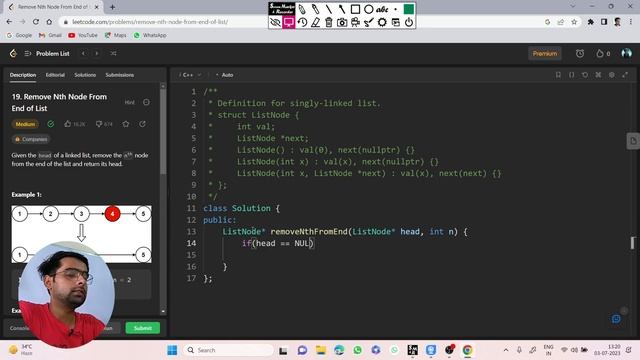This screenshot has height=360, width=640.
Task: Click the description panel vertical scrollbar
Action: 163,131
